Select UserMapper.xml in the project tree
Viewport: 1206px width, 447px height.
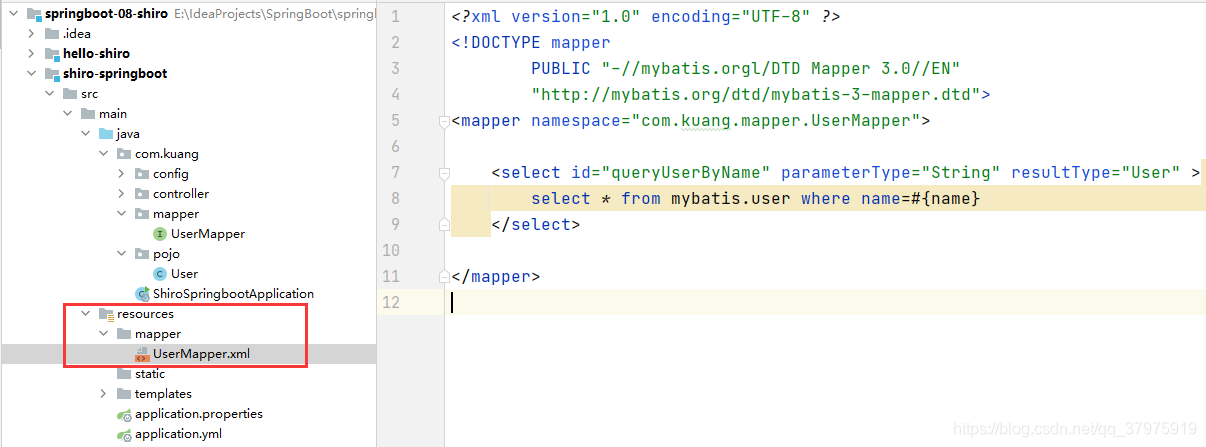201,354
